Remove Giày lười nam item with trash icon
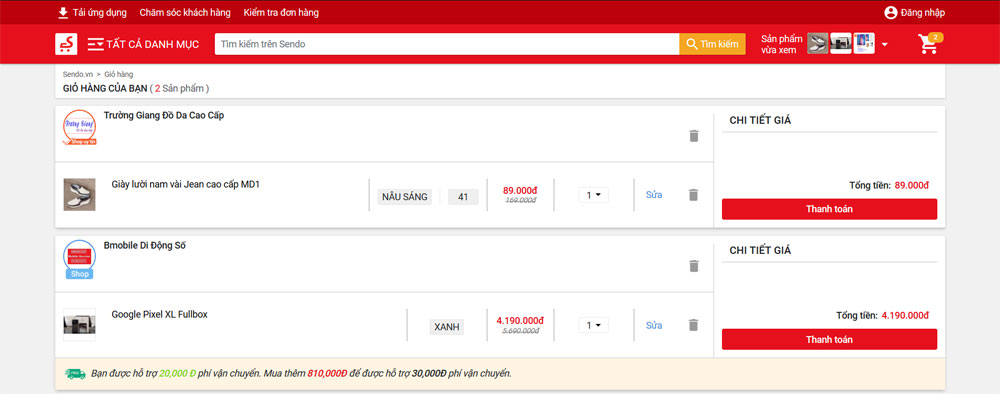Image resolution: width=1000 pixels, height=394 pixels. [694, 195]
